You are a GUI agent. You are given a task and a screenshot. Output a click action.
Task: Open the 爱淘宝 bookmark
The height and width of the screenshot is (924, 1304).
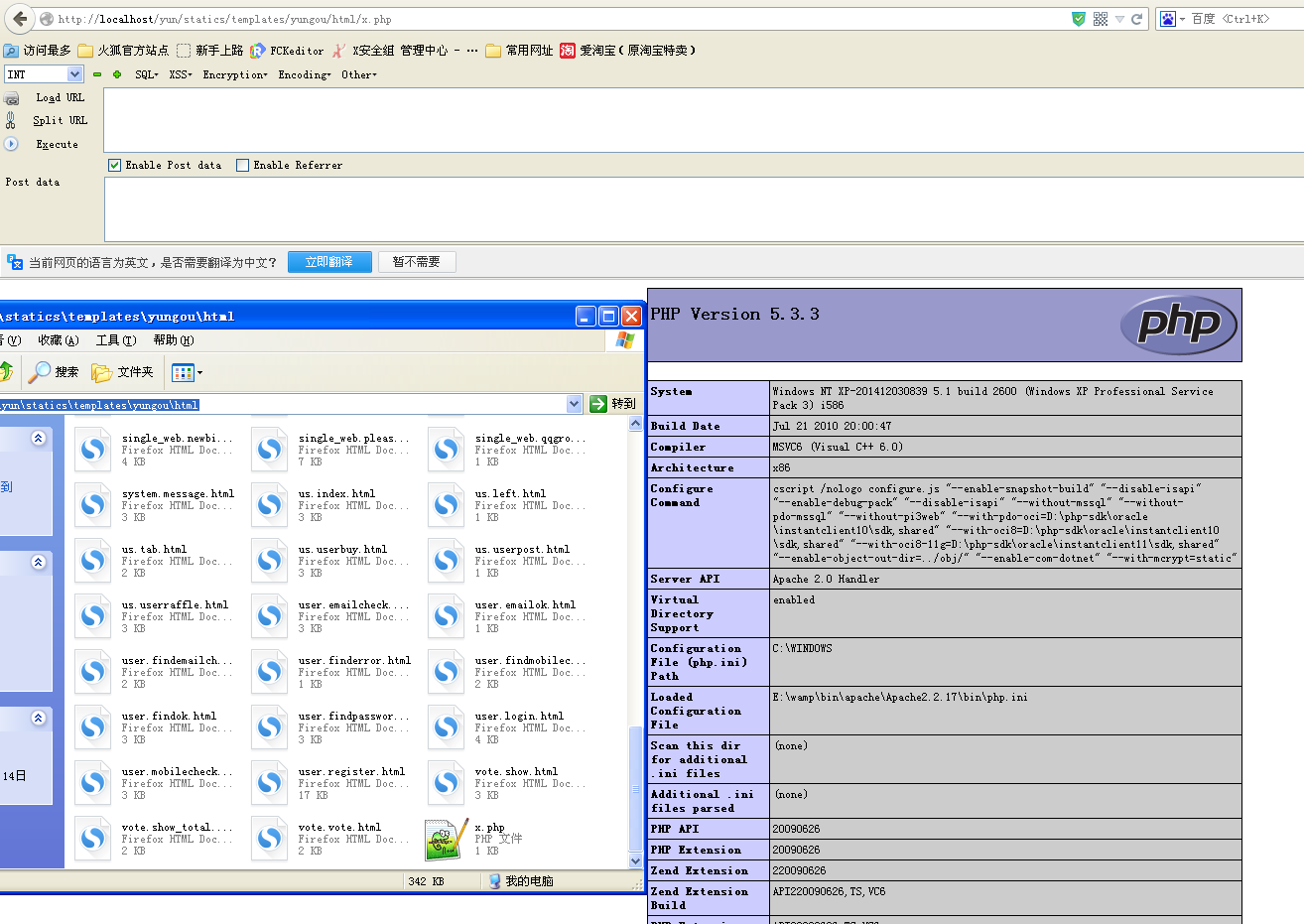click(x=628, y=50)
